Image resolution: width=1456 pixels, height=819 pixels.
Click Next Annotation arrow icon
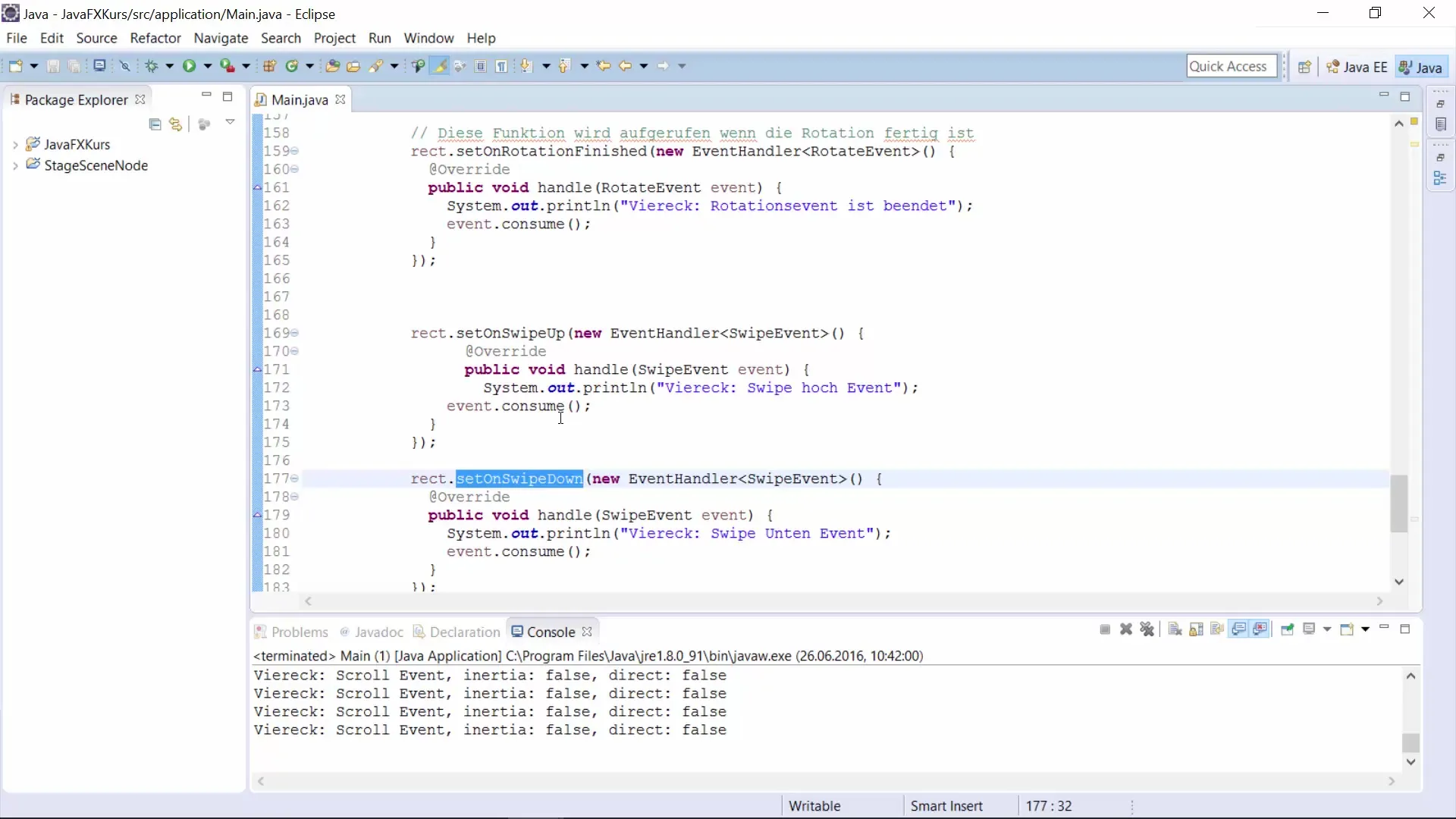tap(527, 66)
